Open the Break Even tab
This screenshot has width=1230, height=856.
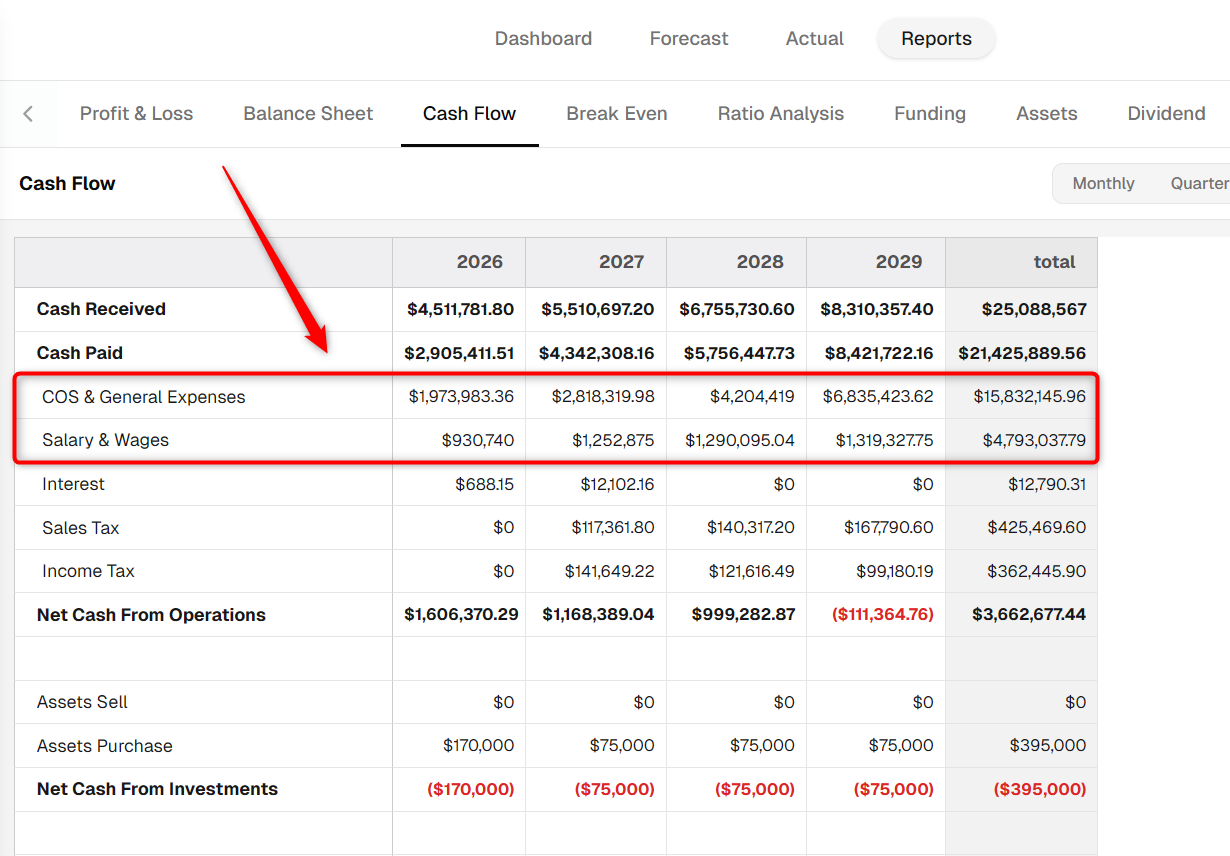pos(617,114)
